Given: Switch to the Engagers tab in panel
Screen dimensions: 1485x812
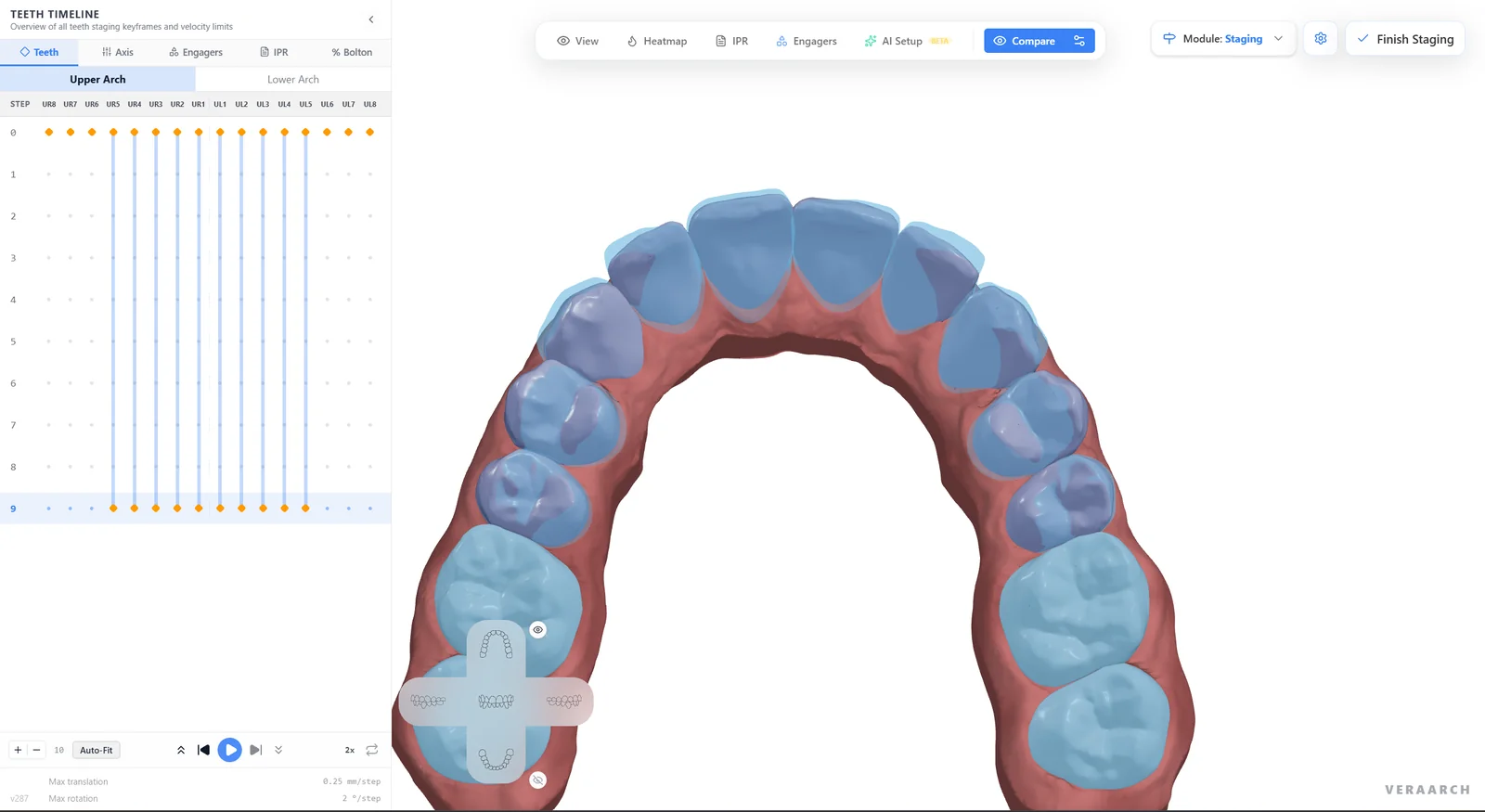Looking at the screenshot, I should pos(196,52).
